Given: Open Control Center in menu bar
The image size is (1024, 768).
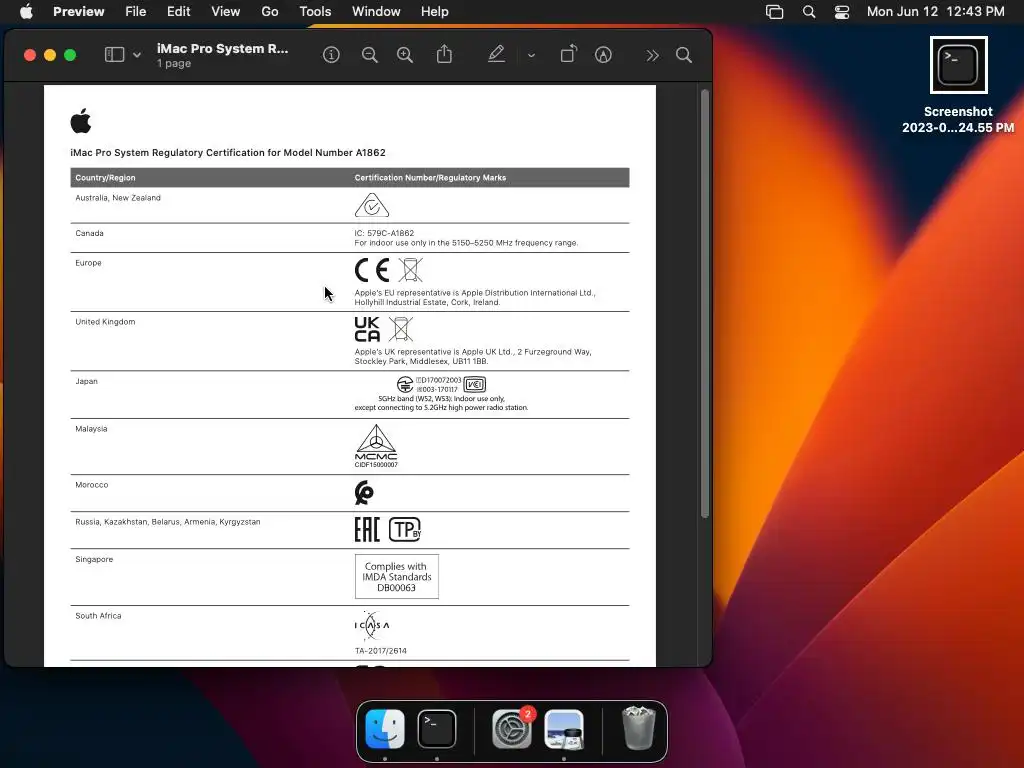Looking at the screenshot, I should 842,12.
